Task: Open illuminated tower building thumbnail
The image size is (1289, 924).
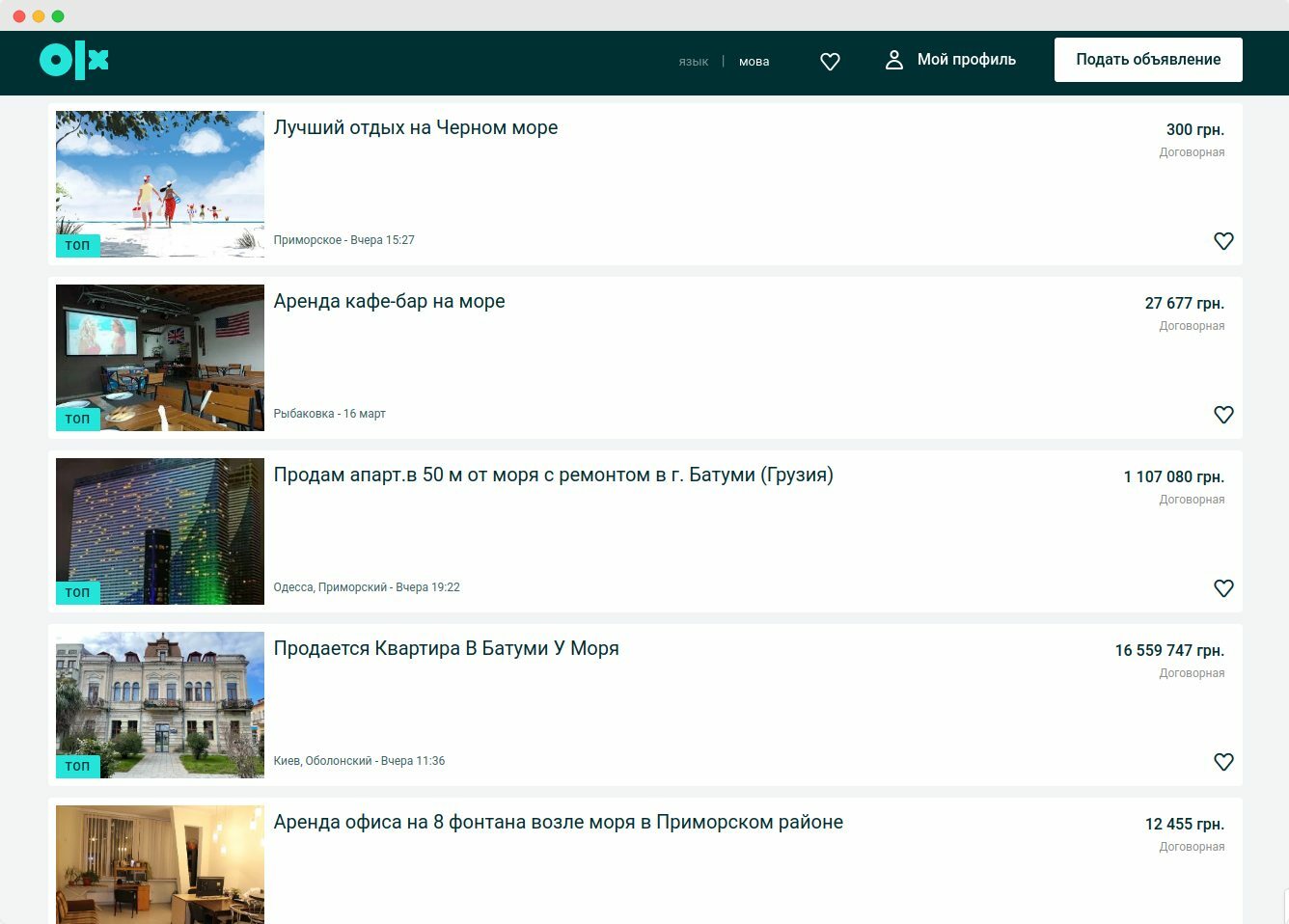Action: pyautogui.click(x=160, y=531)
